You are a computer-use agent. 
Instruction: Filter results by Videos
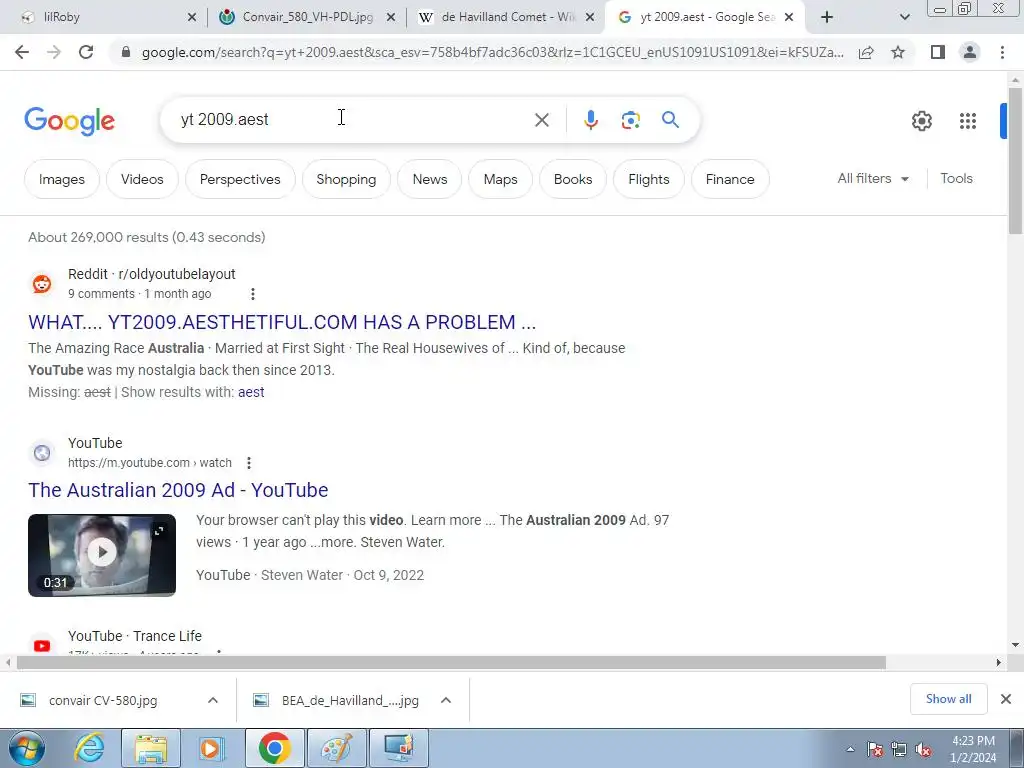[142, 179]
